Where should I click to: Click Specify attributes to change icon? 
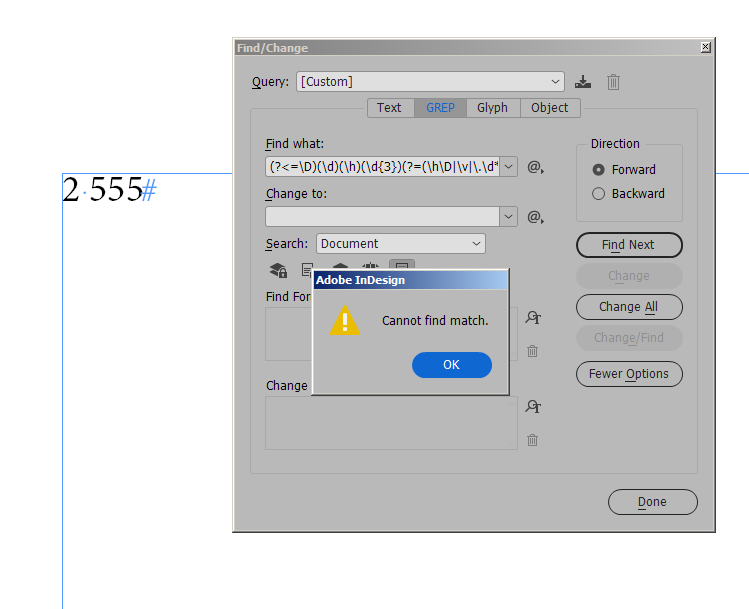[x=533, y=406]
